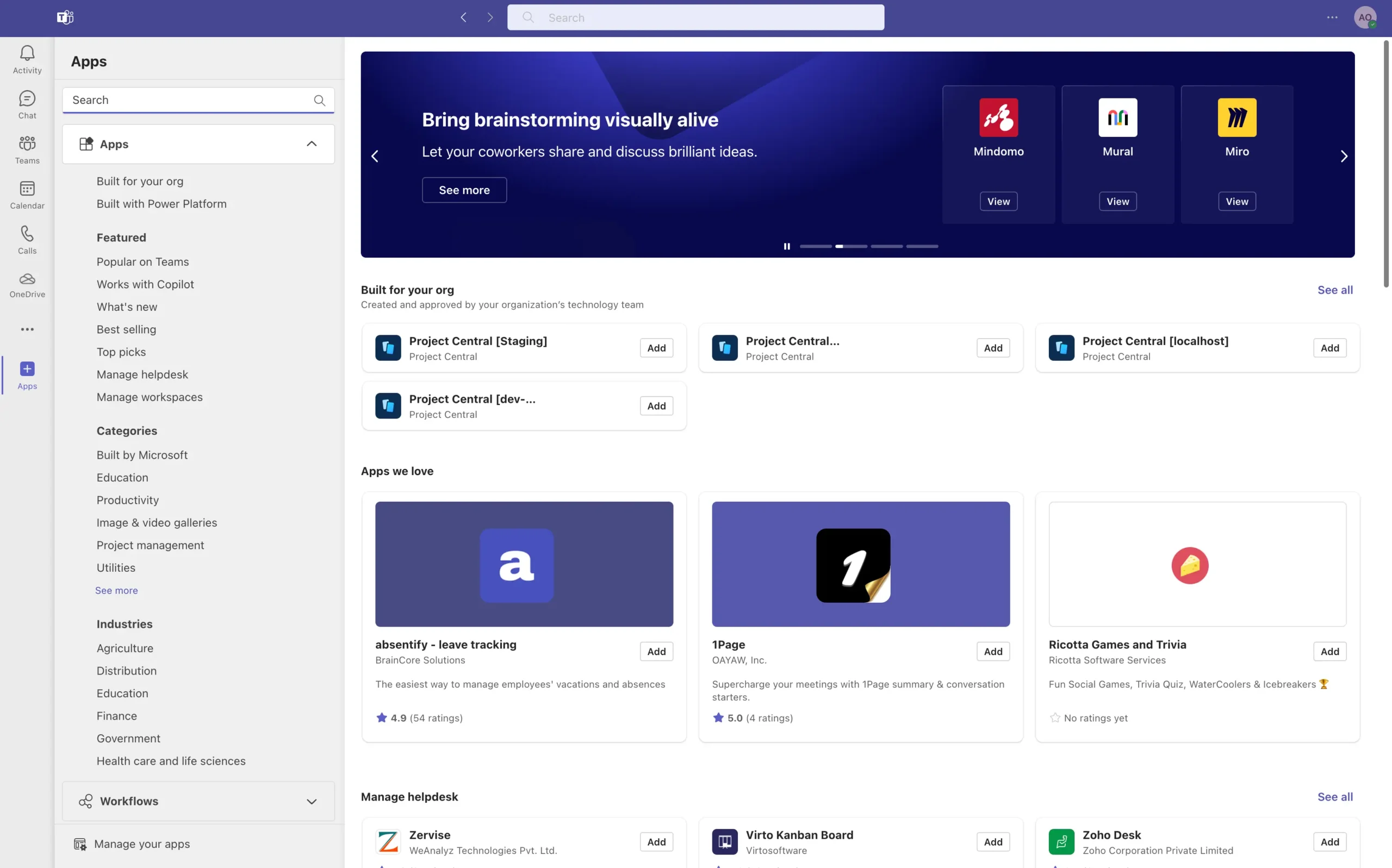Click the Miro app icon in banner

tap(1236, 118)
